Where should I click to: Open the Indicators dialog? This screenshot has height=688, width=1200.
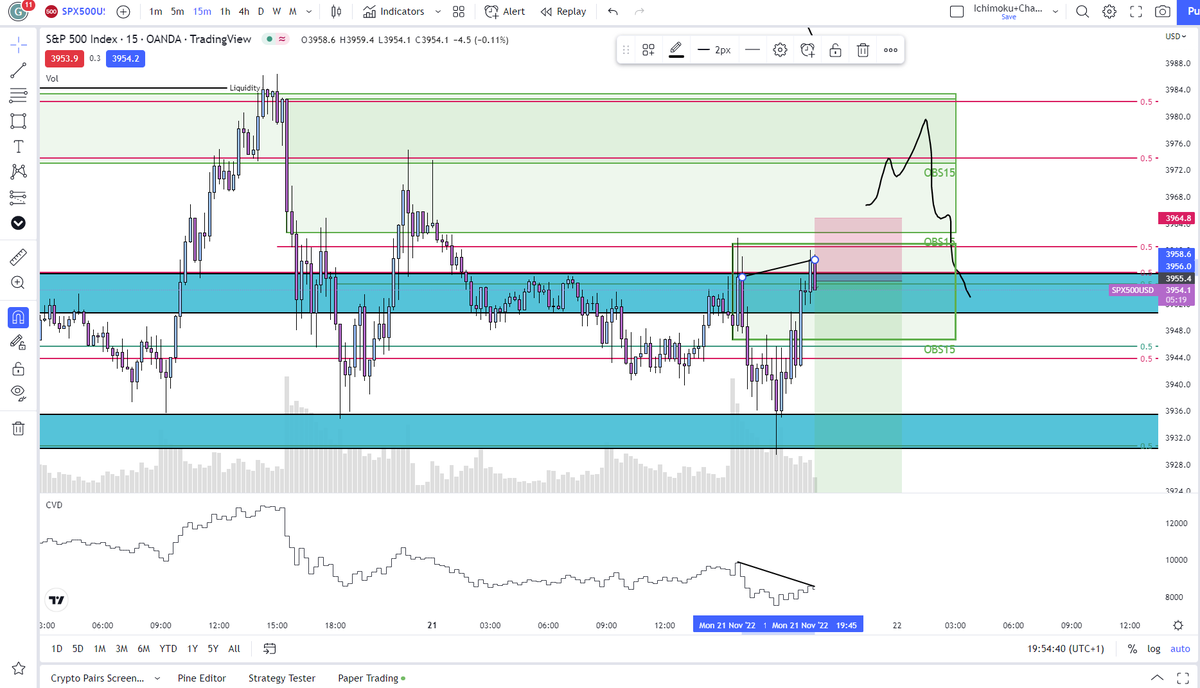[x=394, y=12]
